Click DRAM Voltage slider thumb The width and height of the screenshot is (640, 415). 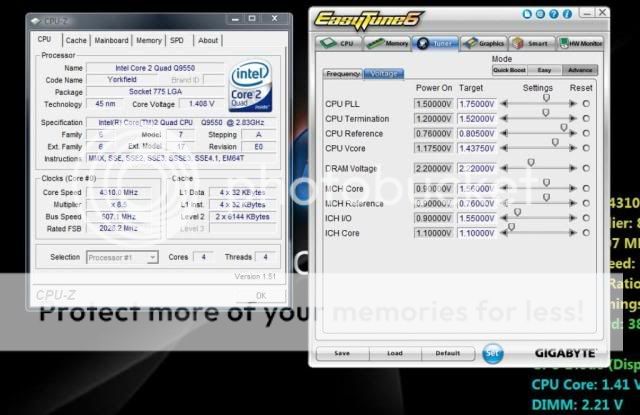(531, 163)
